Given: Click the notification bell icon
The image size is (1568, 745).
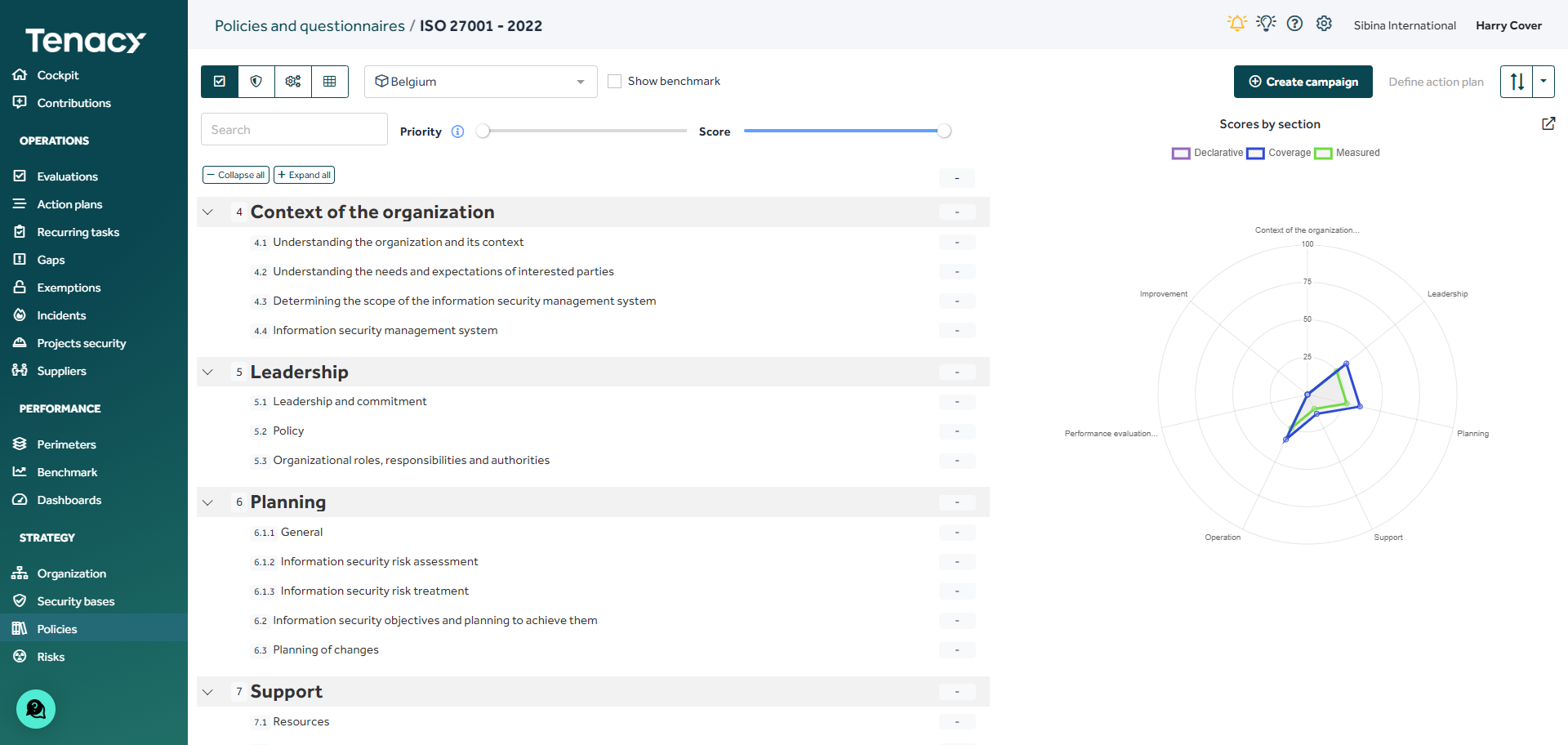Looking at the screenshot, I should (1236, 24).
